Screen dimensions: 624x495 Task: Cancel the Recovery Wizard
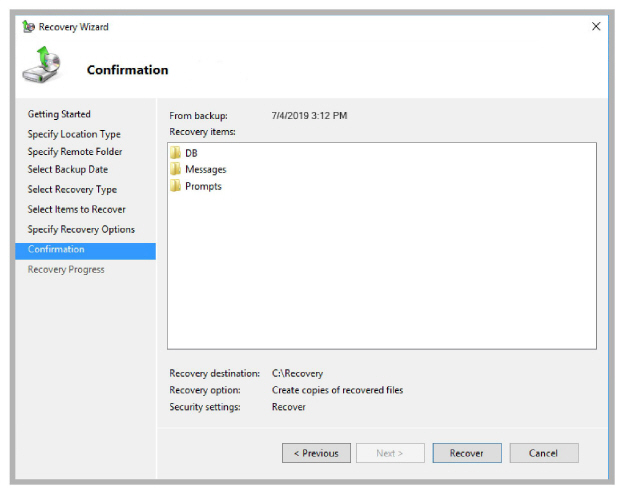pyautogui.click(x=544, y=453)
